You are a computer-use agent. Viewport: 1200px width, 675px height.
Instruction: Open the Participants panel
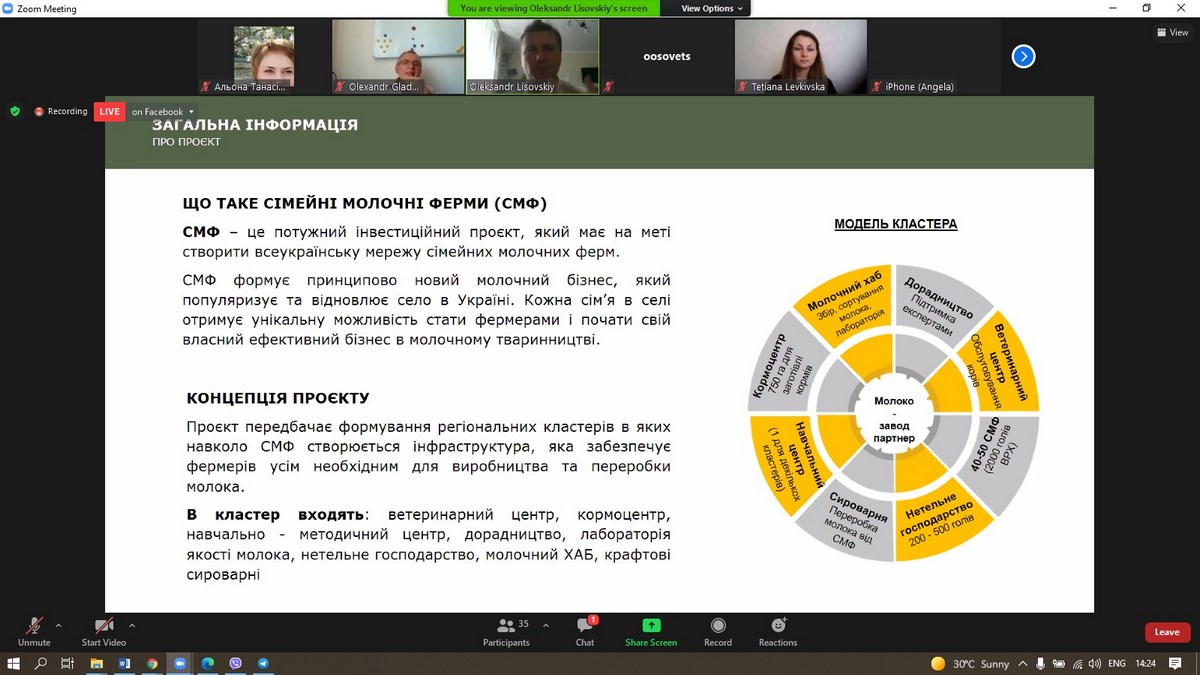coord(506,626)
